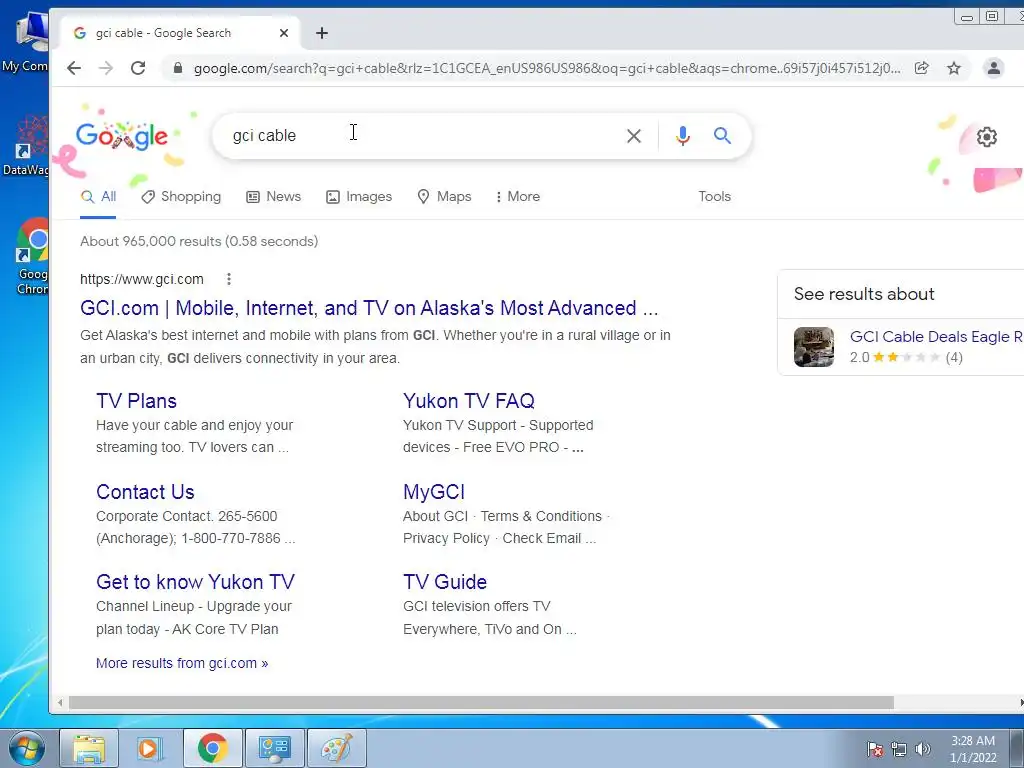Viewport: 1024px width, 768px height.
Task: View site info via the padlock icon
Action: pos(177,68)
